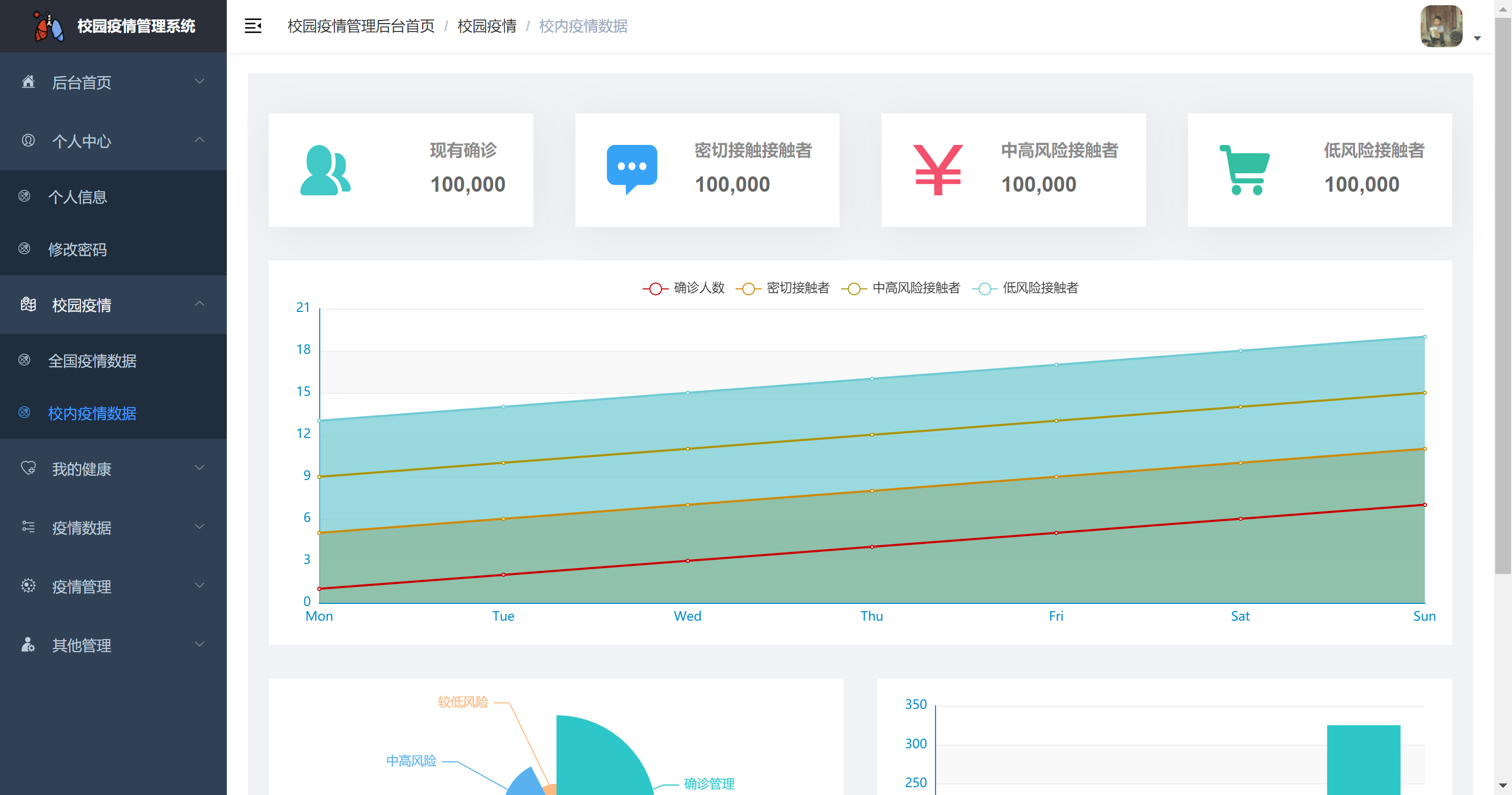
Task: Click the hamburger sidebar collapse icon
Action: 253,26
